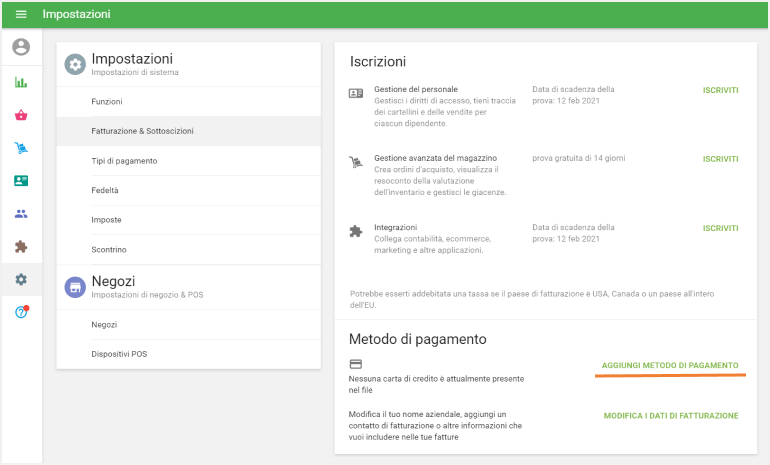Click the Iscrizioni heading

coord(378,62)
